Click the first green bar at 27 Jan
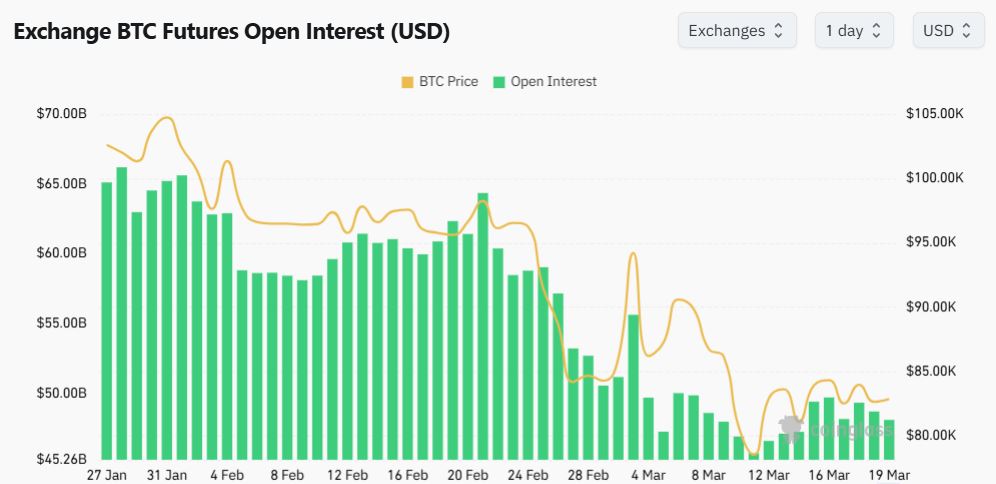This screenshot has height=484, width=996. [x=107, y=320]
